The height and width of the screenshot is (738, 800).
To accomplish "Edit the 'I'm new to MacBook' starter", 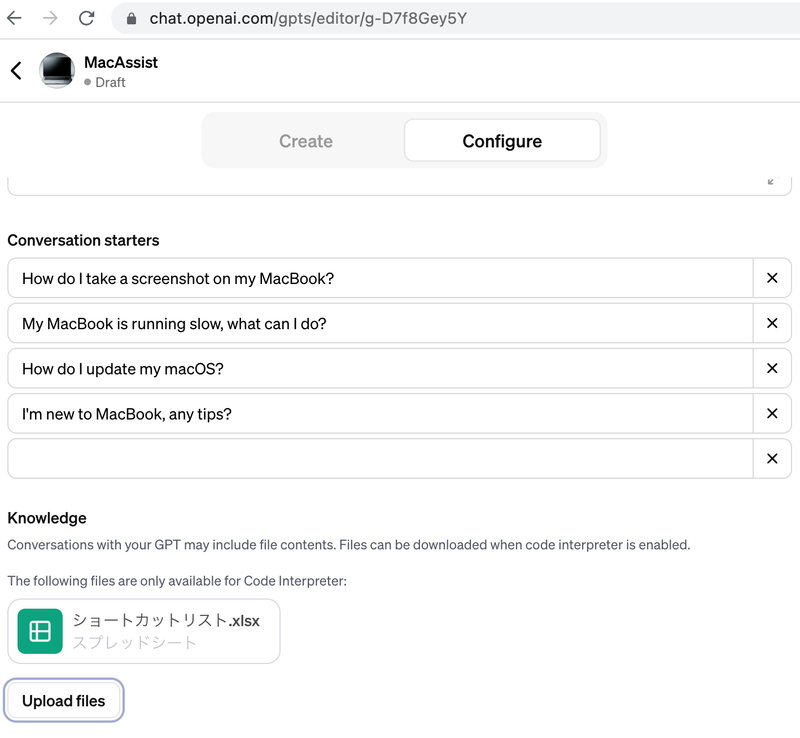I will pos(380,413).
